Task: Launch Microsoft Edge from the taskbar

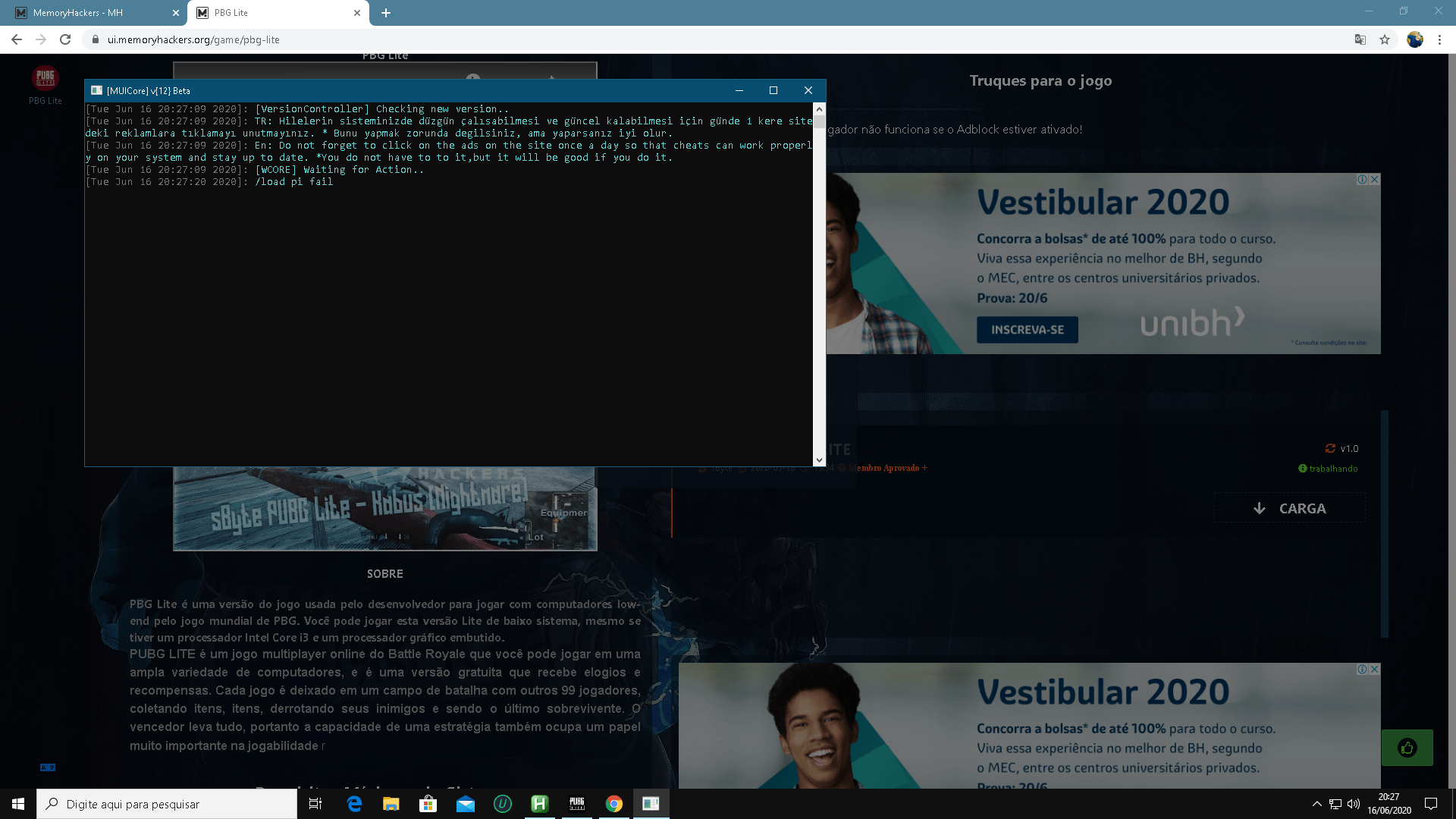Action: click(x=354, y=804)
